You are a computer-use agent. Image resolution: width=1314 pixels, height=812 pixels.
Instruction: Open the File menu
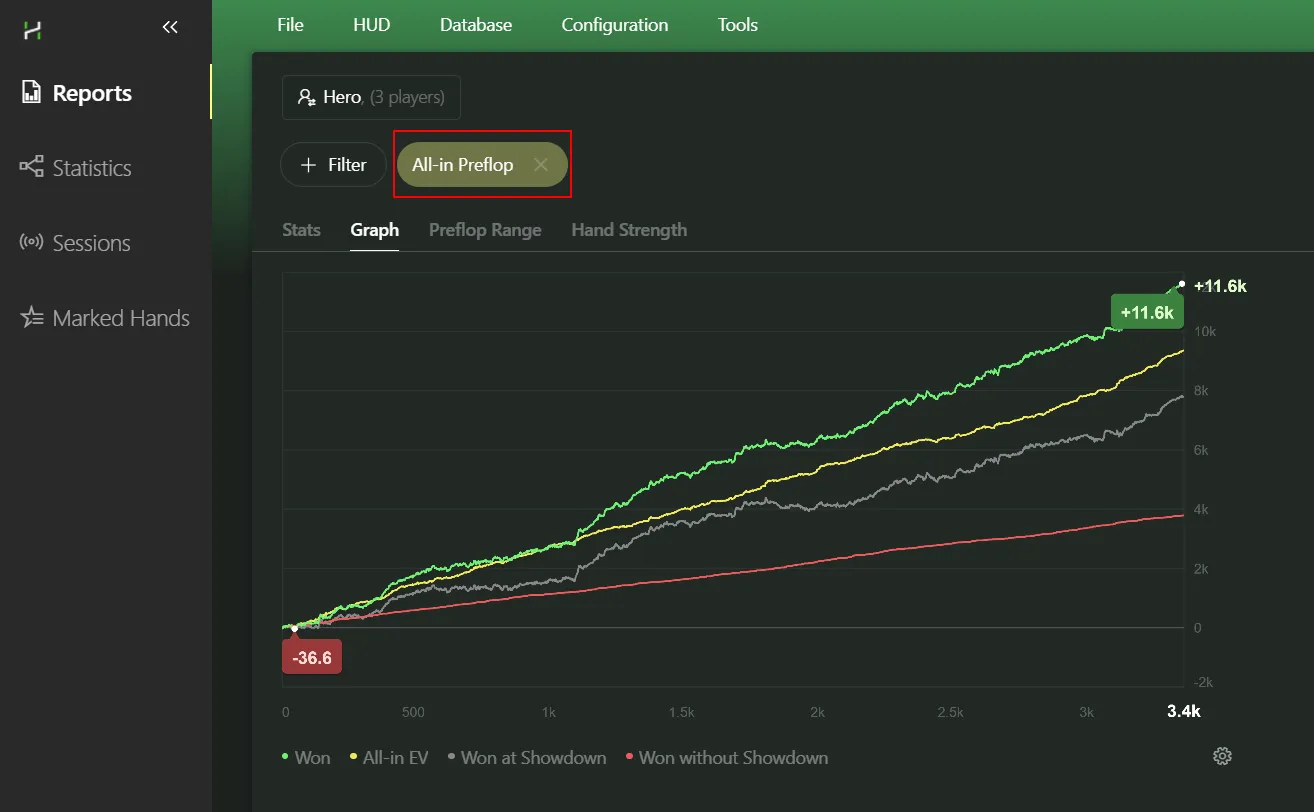click(290, 25)
